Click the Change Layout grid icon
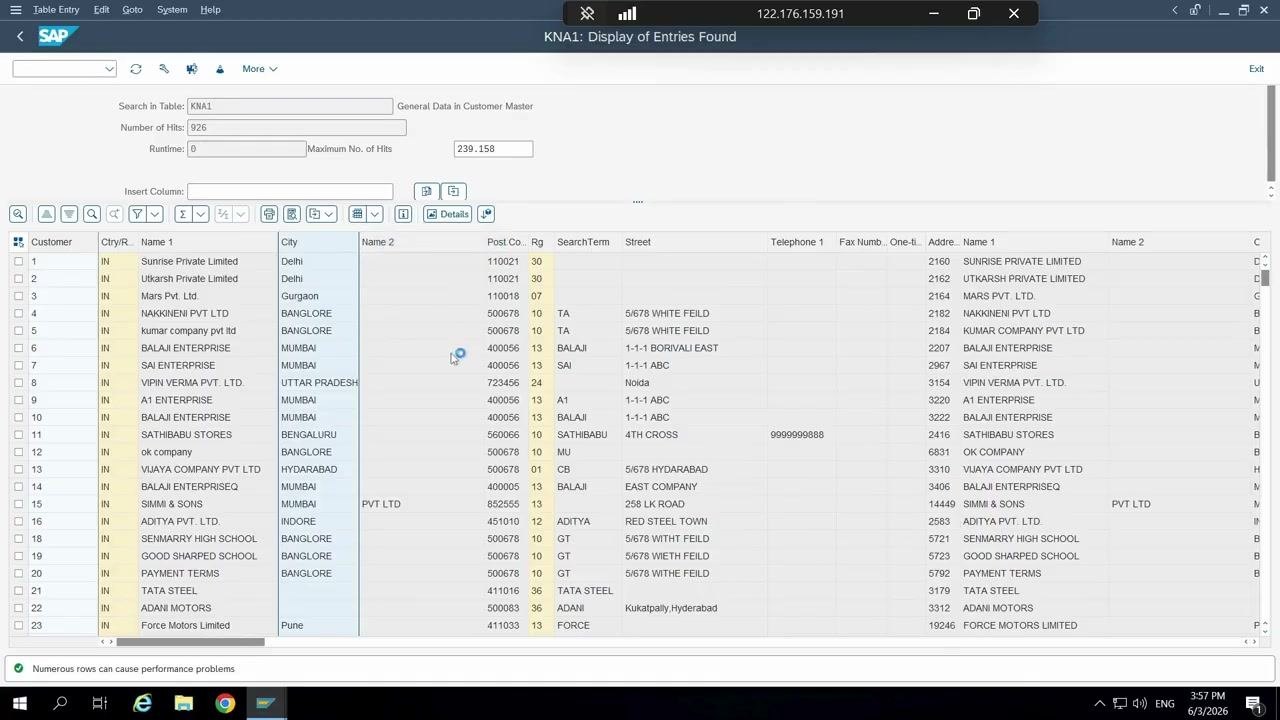Viewport: 1280px width, 720px height. click(357, 214)
